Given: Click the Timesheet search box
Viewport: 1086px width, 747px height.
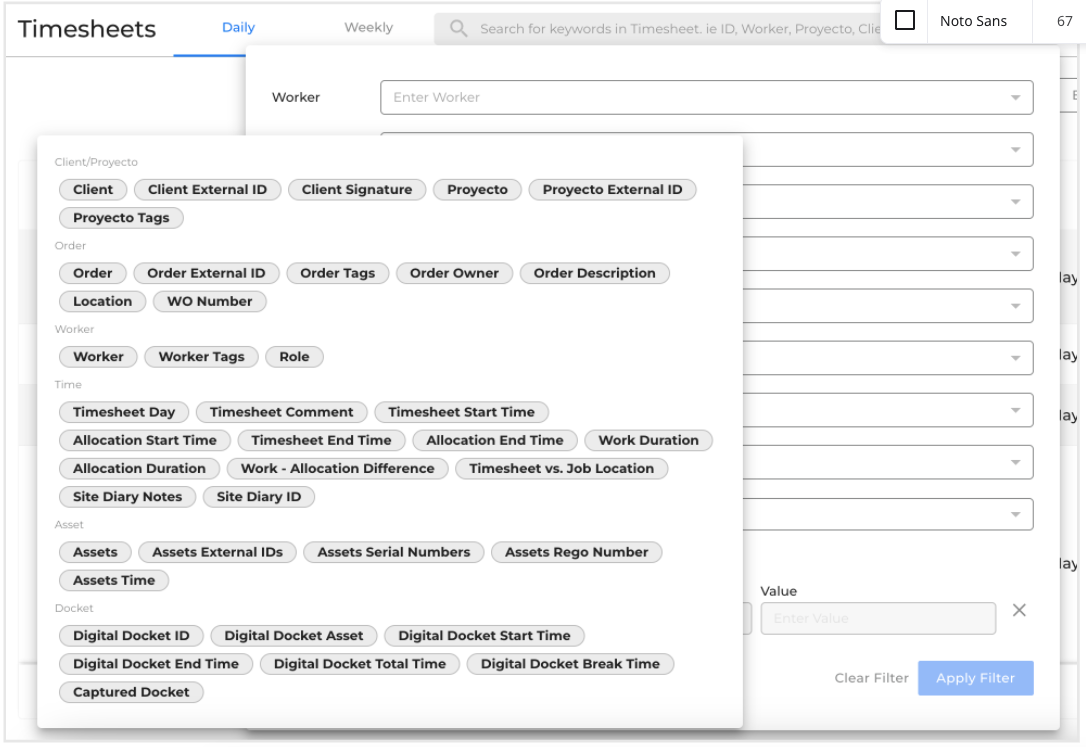Looking at the screenshot, I should coord(658,28).
